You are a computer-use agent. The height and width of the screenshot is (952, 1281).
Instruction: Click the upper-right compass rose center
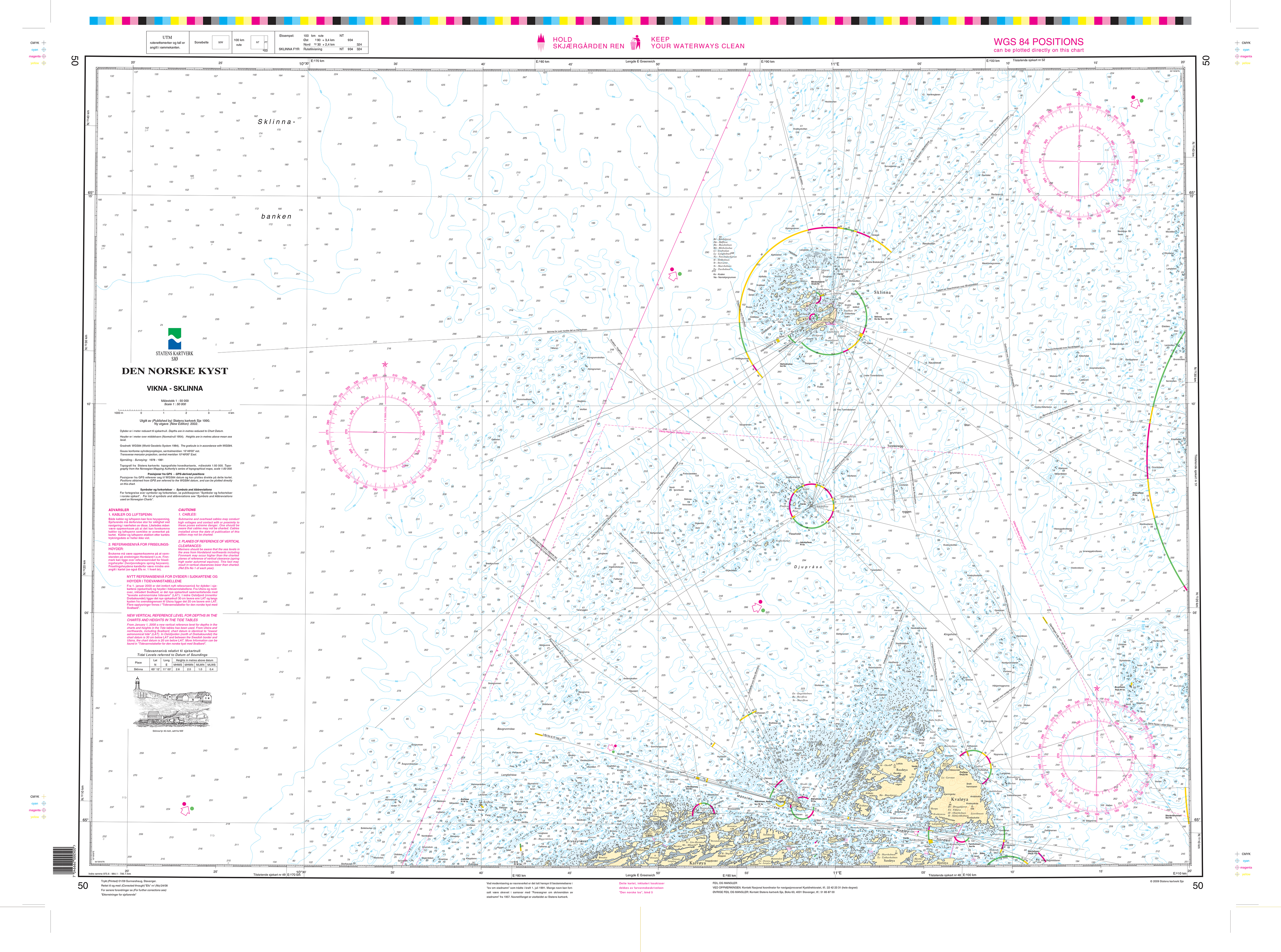(x=1079, y=161)
